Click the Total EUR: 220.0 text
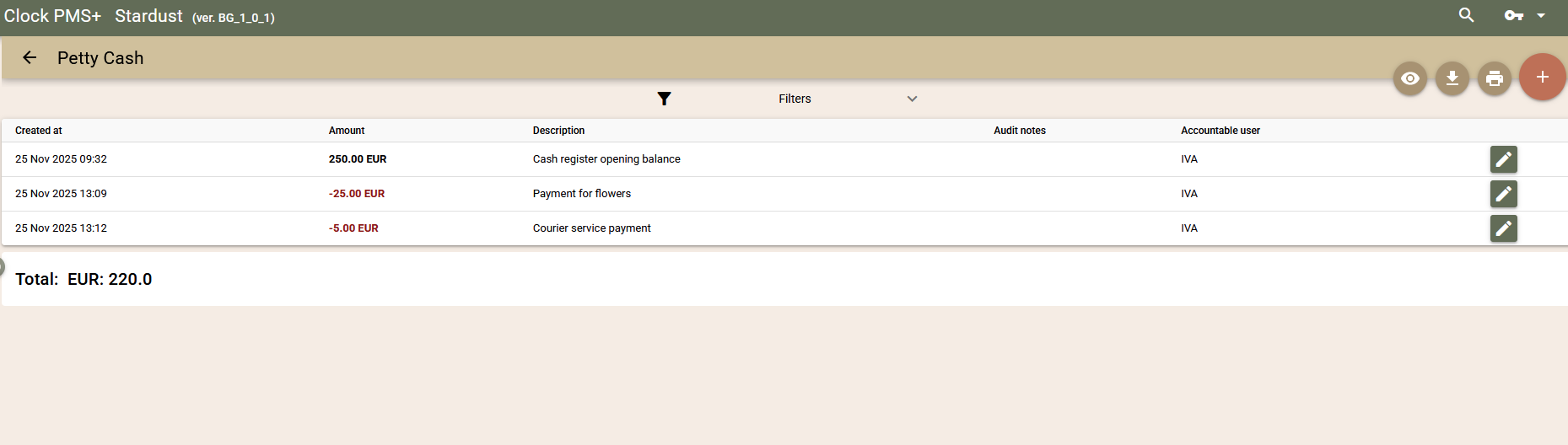1568x445 pixels. [84, 279]
